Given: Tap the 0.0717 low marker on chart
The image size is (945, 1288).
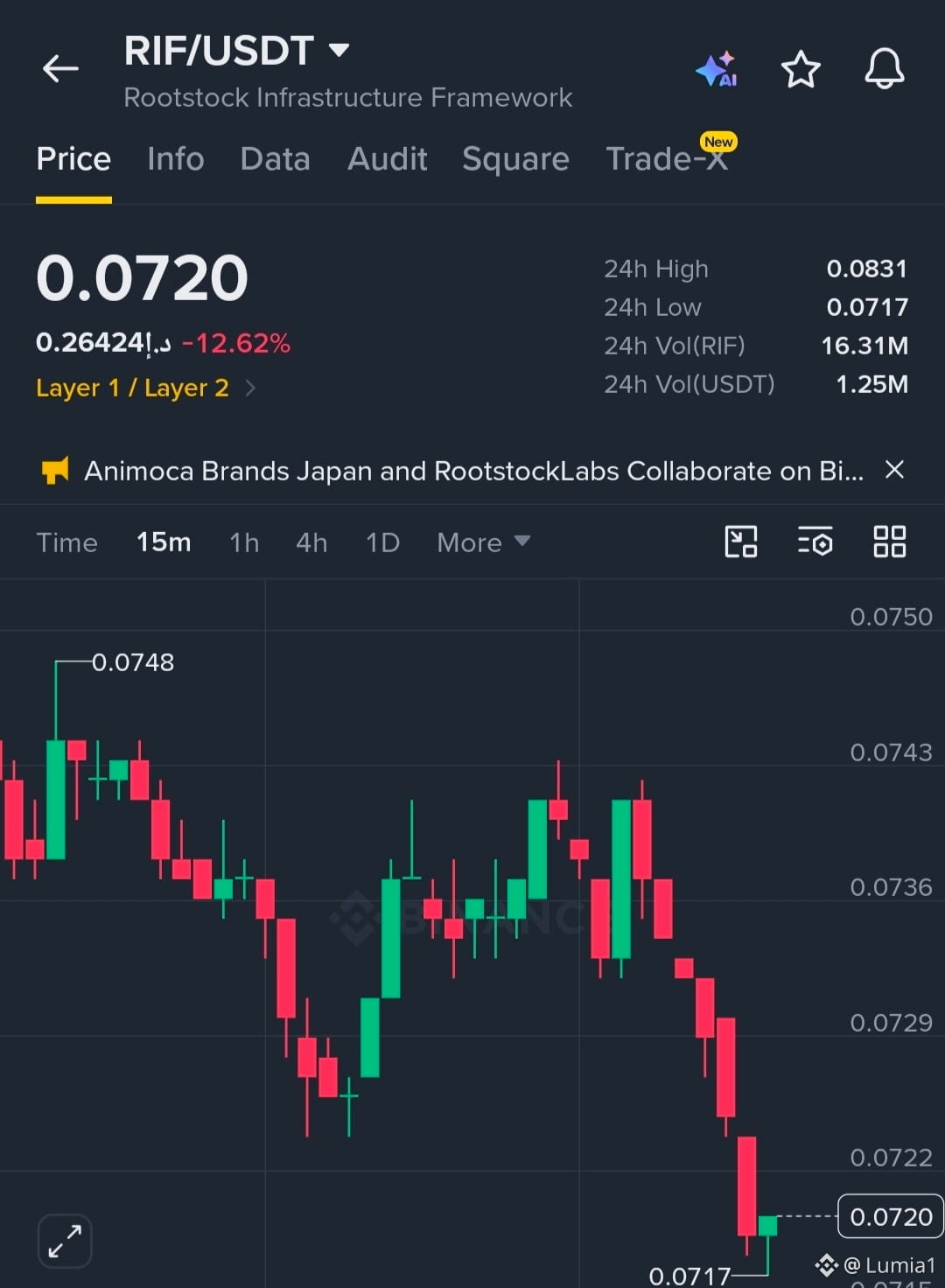Looking at the screenshot, I should coord(689,1276).
